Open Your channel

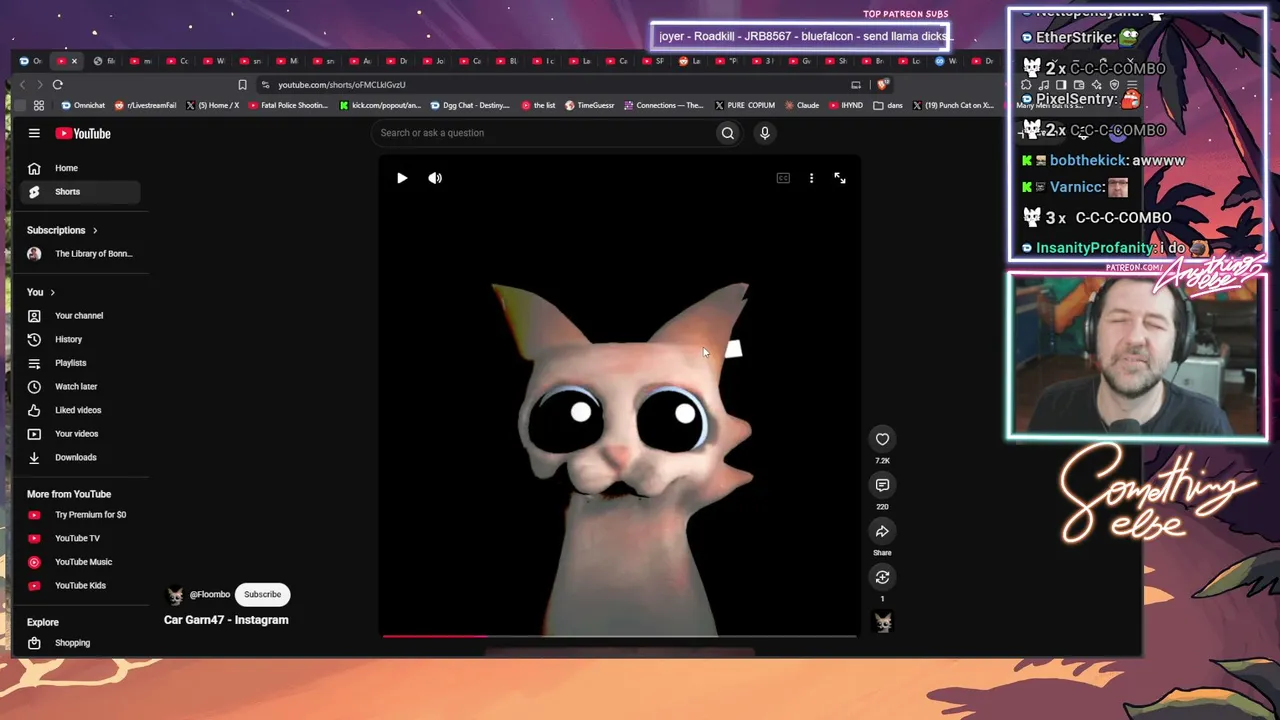tap(80, 316)
